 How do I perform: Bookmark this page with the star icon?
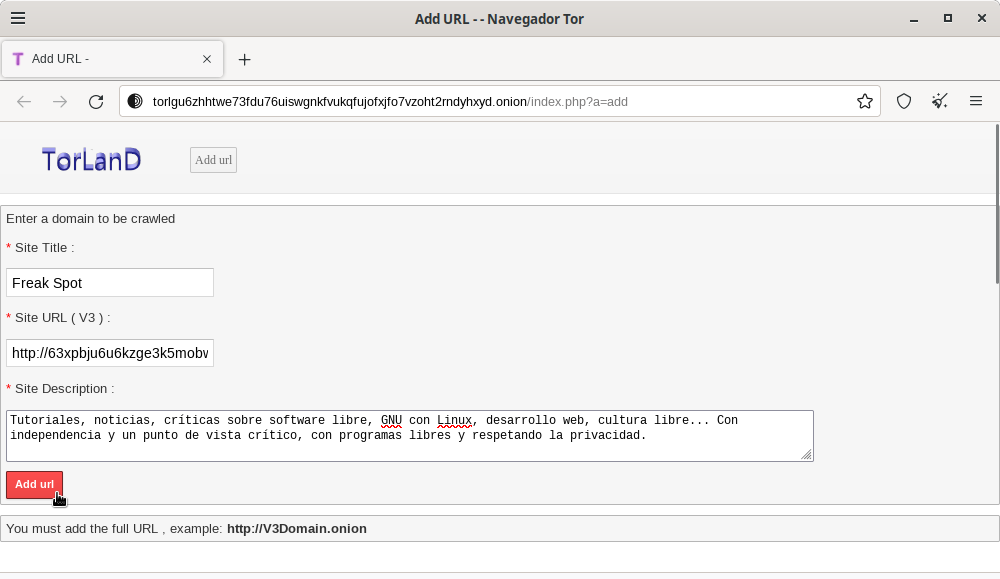tap(865, 101)
